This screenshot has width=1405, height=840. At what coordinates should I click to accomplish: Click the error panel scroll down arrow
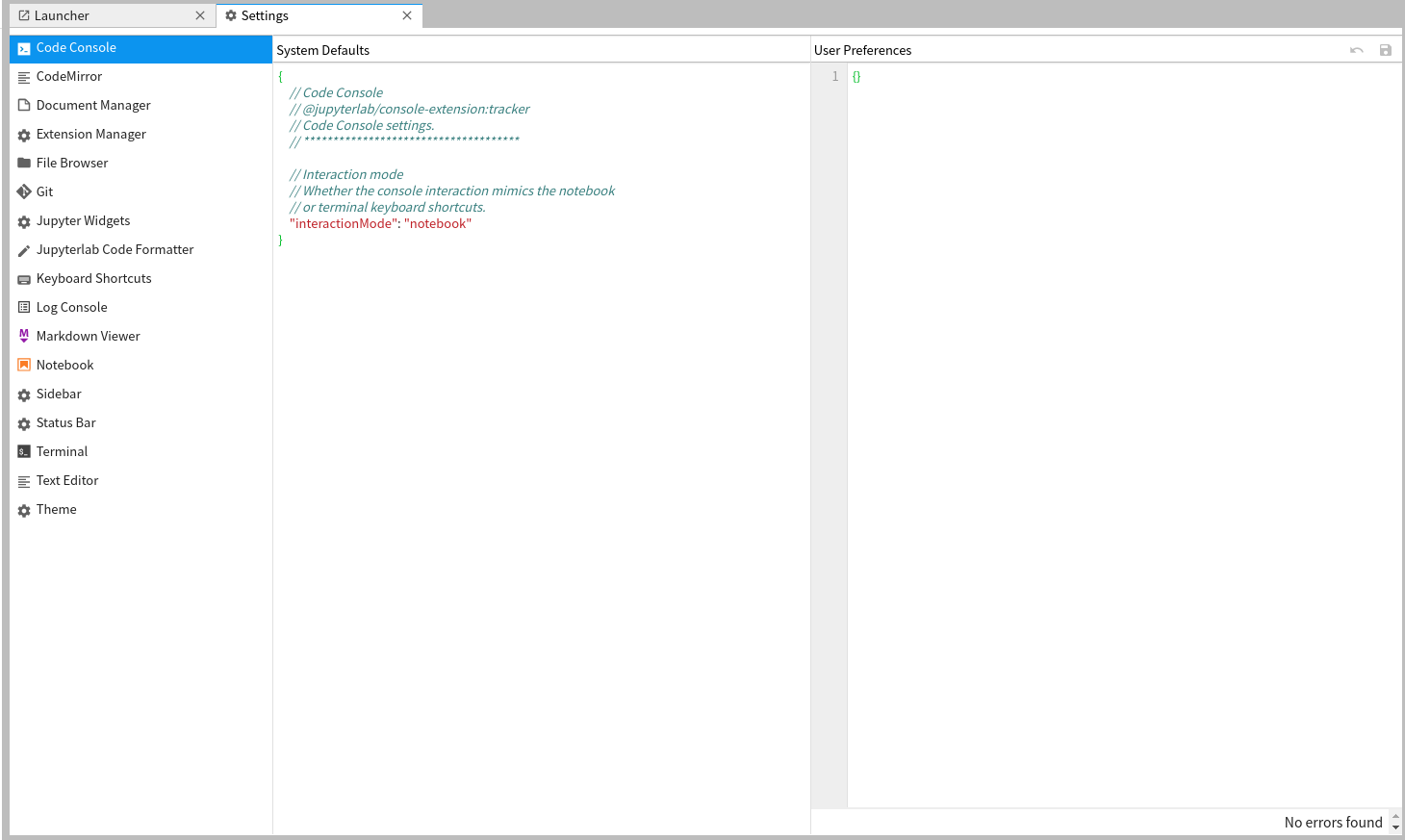(x=1395, y=827)
